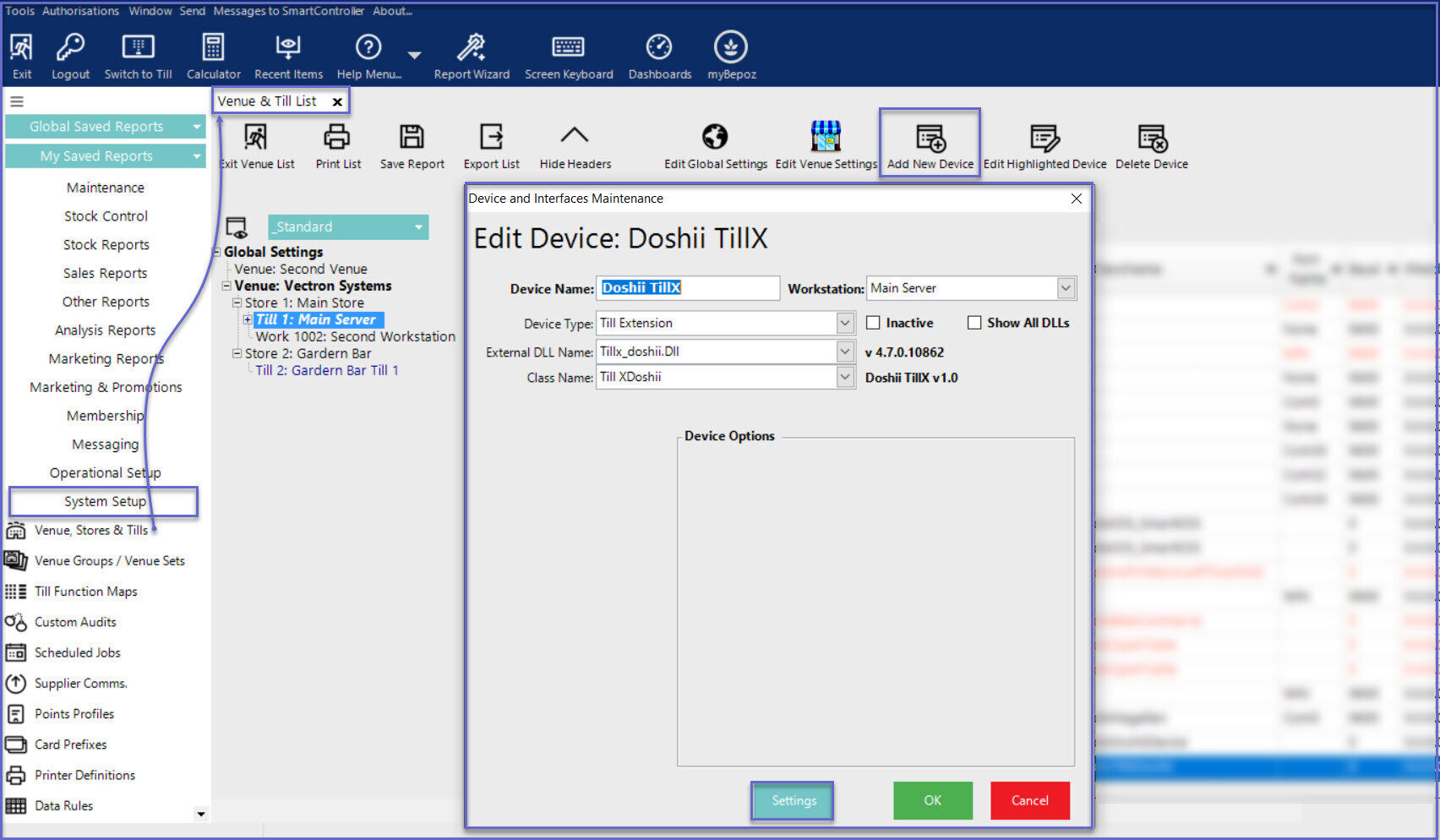Click the Exit toolbar icon
The image size is (1440, 840).
pos(22,48)
